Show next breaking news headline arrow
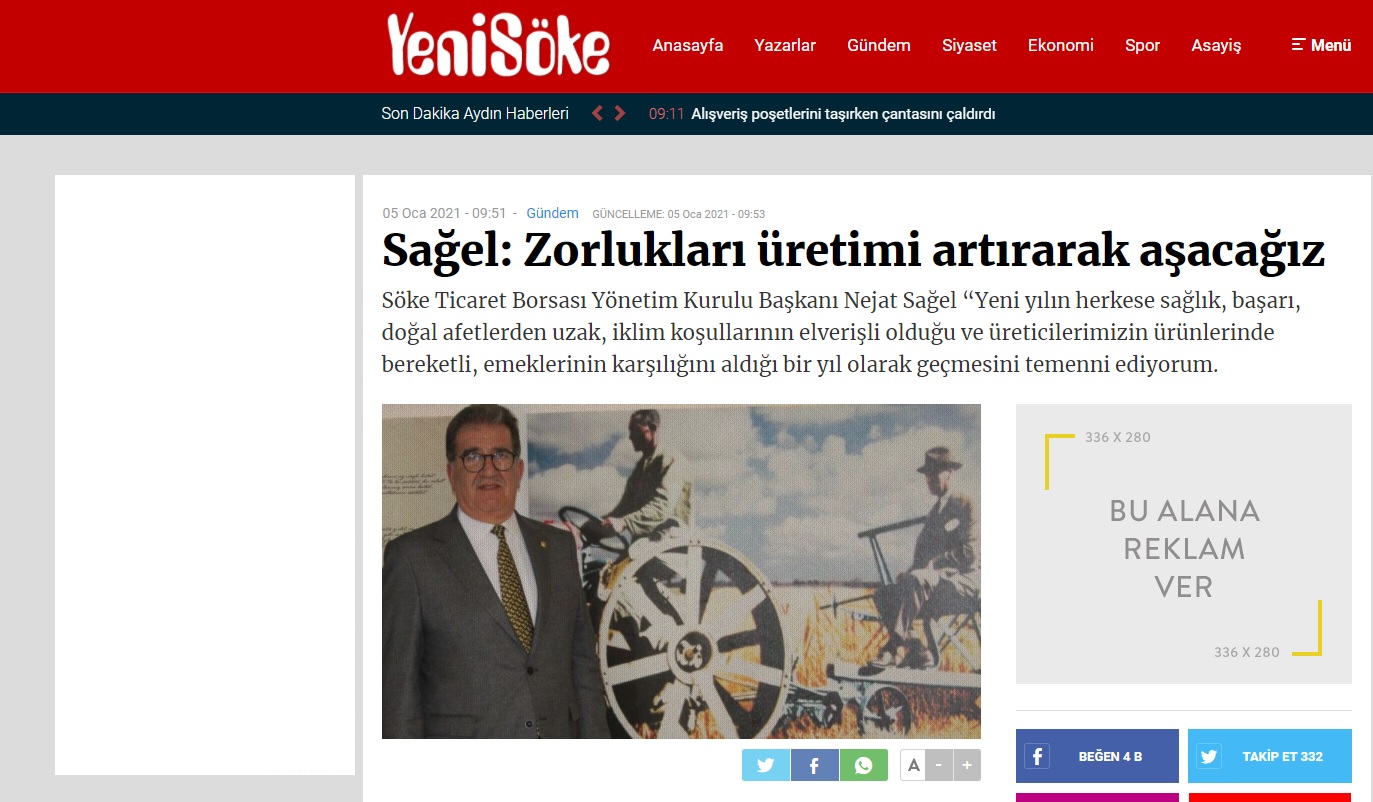The height and width of the screenshot is (802, 1373). tap(620, 113)
